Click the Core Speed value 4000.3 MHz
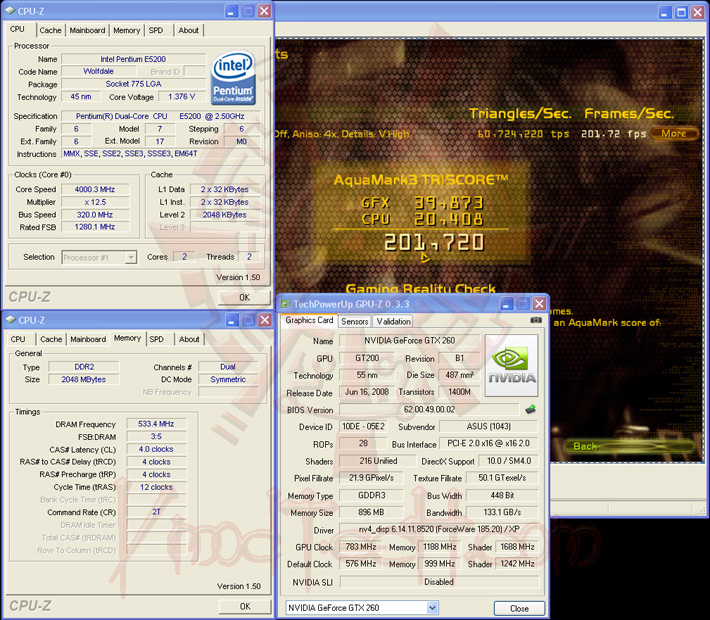This screenshot has height=620, width=710. [95, 189]
